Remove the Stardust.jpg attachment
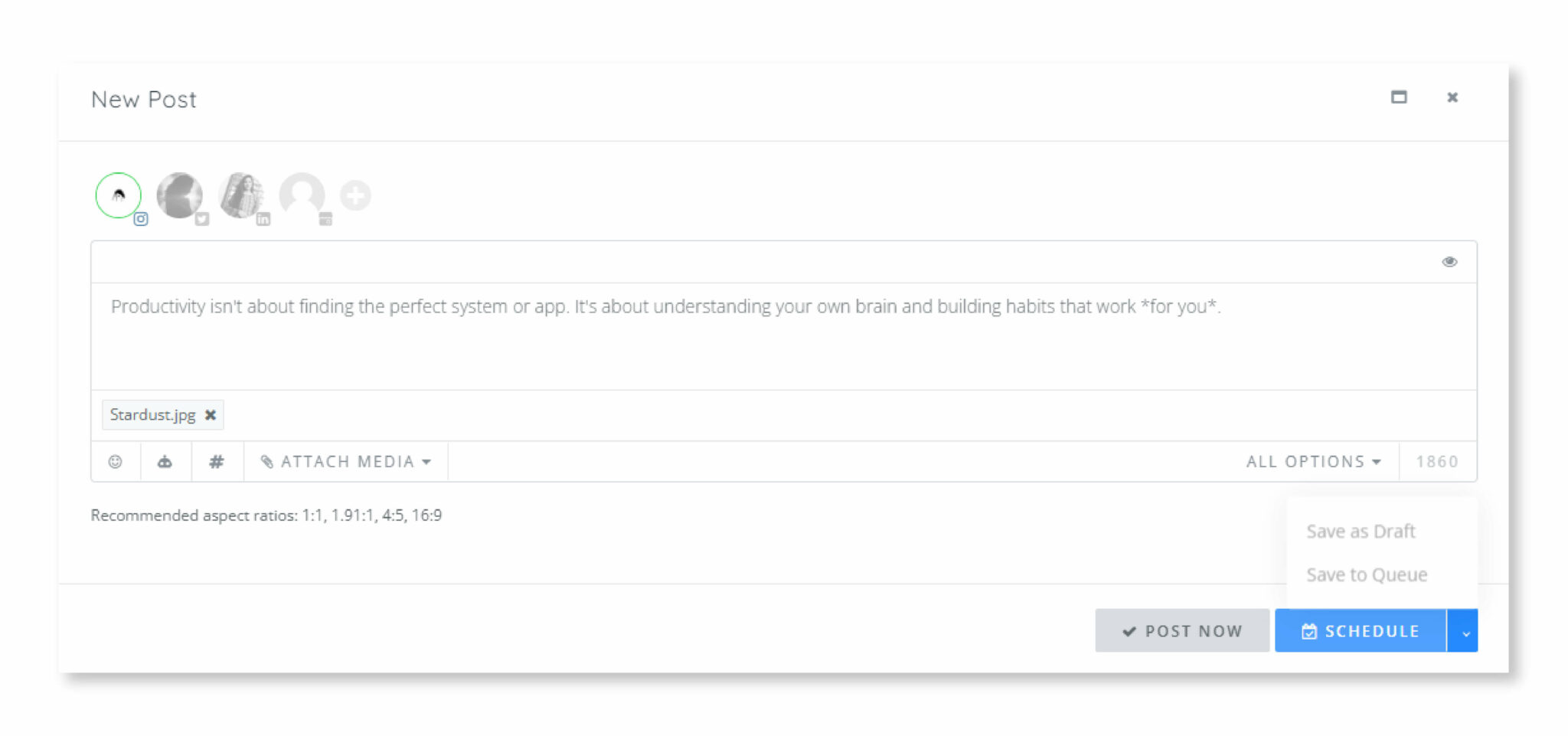This screenshot has height=736, width=1568. (211, 415)
